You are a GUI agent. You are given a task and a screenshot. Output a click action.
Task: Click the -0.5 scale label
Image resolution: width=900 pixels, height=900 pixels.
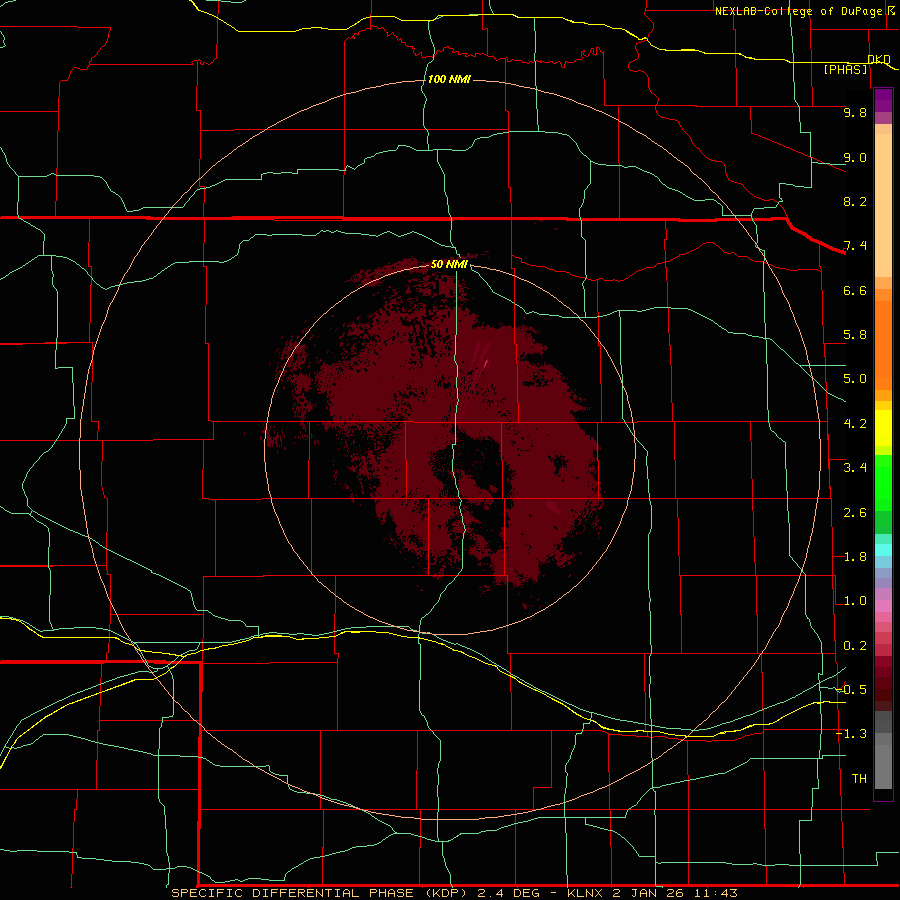851,689
